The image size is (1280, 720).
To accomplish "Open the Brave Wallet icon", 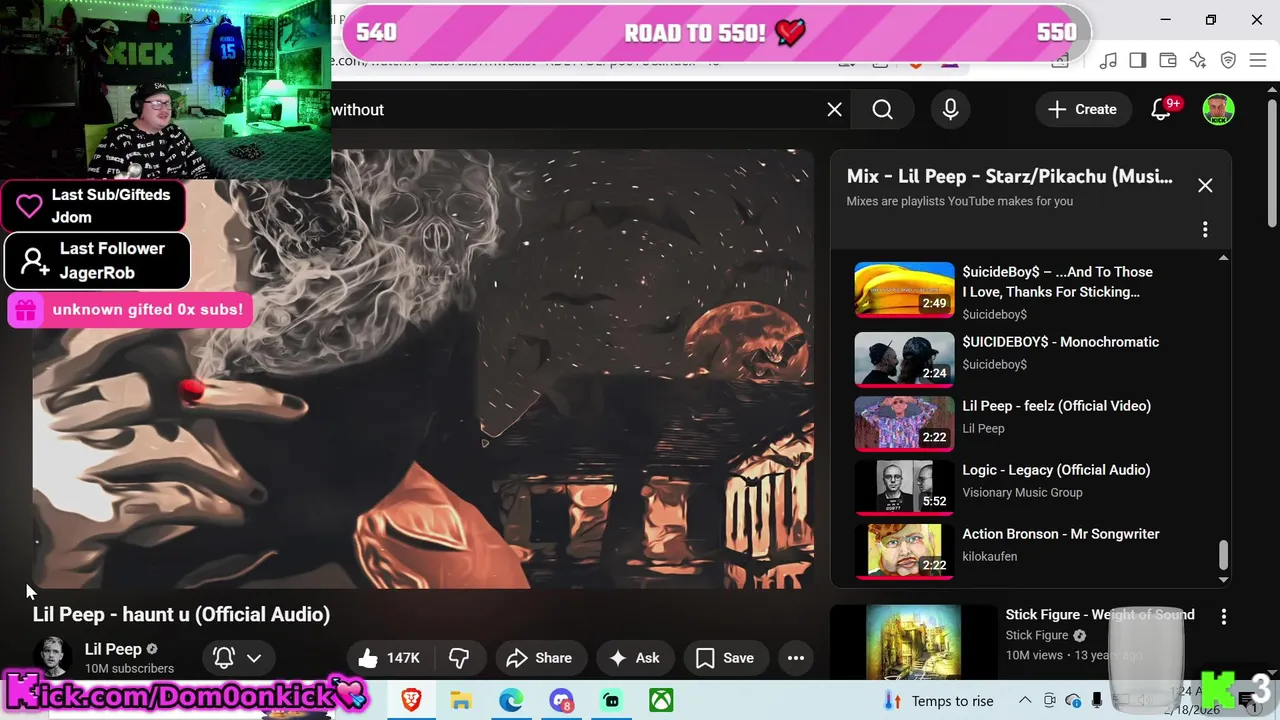I will pos(1167,60).
